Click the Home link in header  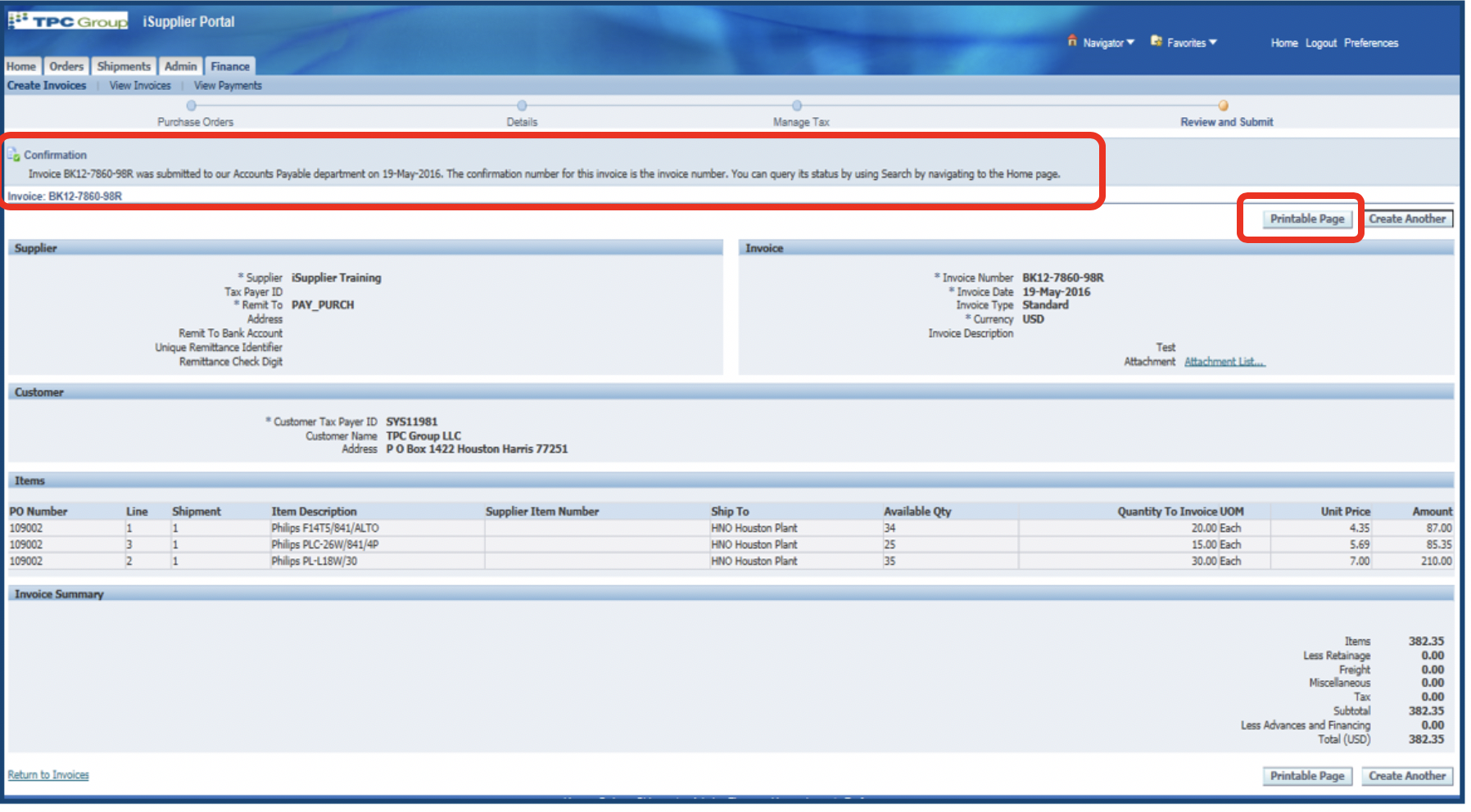click(x=1284, y=43)
